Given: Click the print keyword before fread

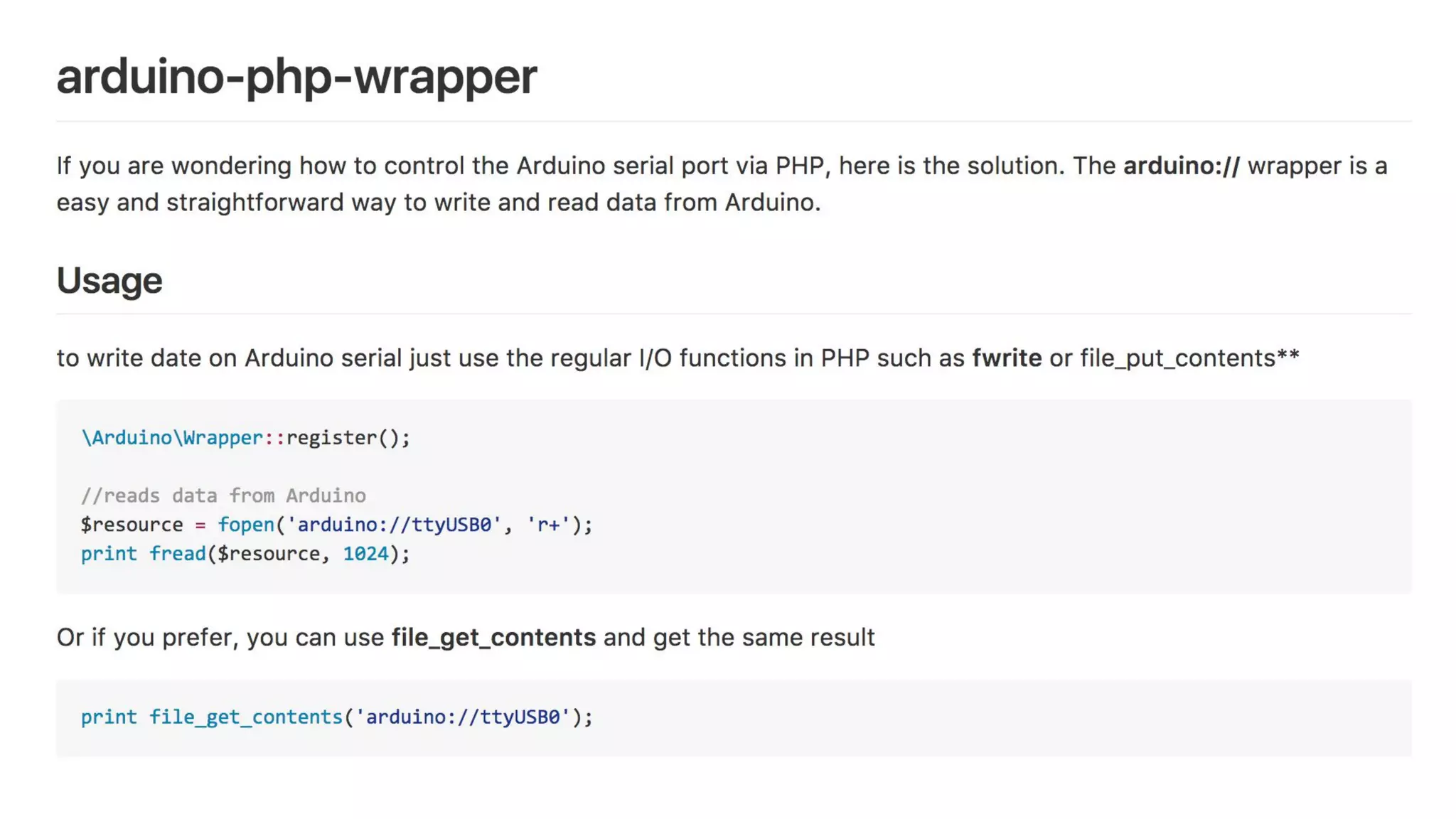Looking at the screenshot, I should [x=108, y=554].
